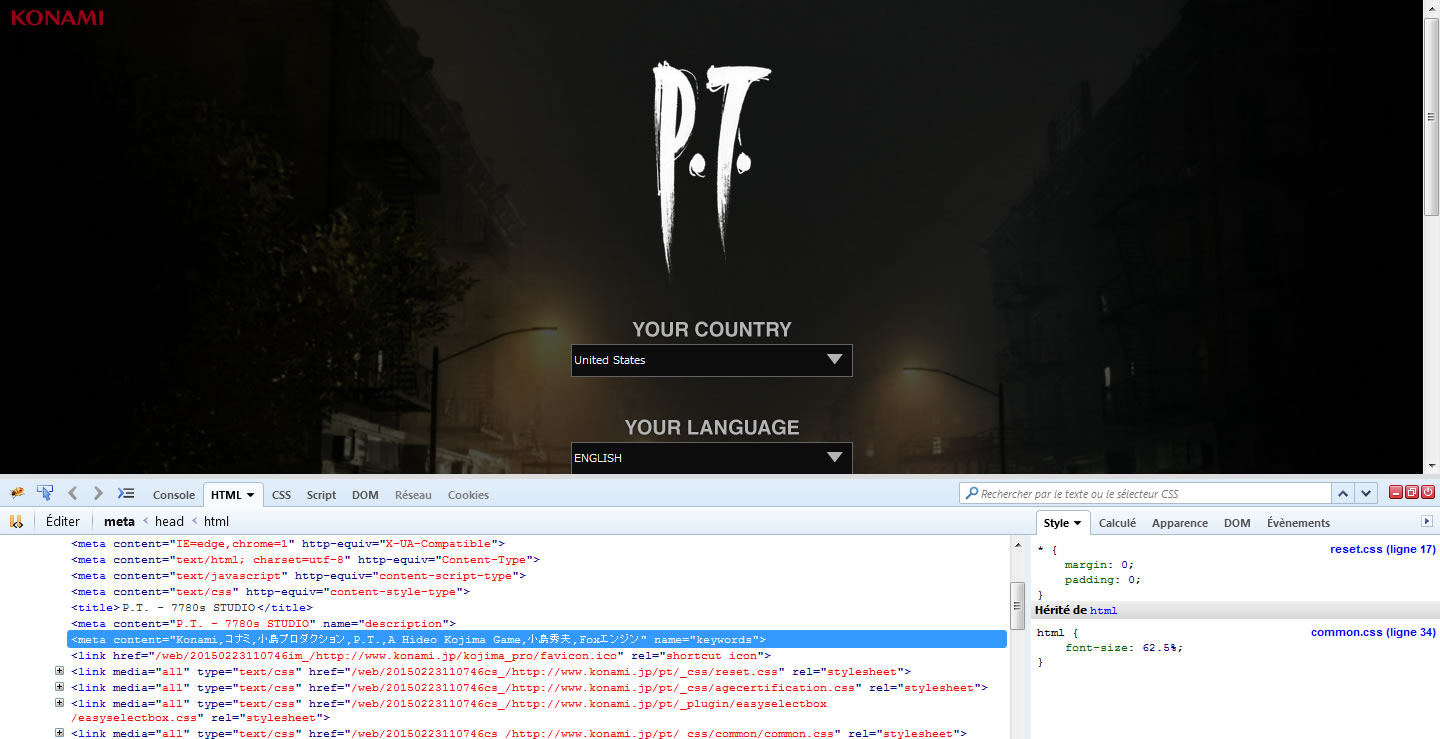Open the Évènements side tab
This screenshot has height=739, width=1440.
(1298, 523)
